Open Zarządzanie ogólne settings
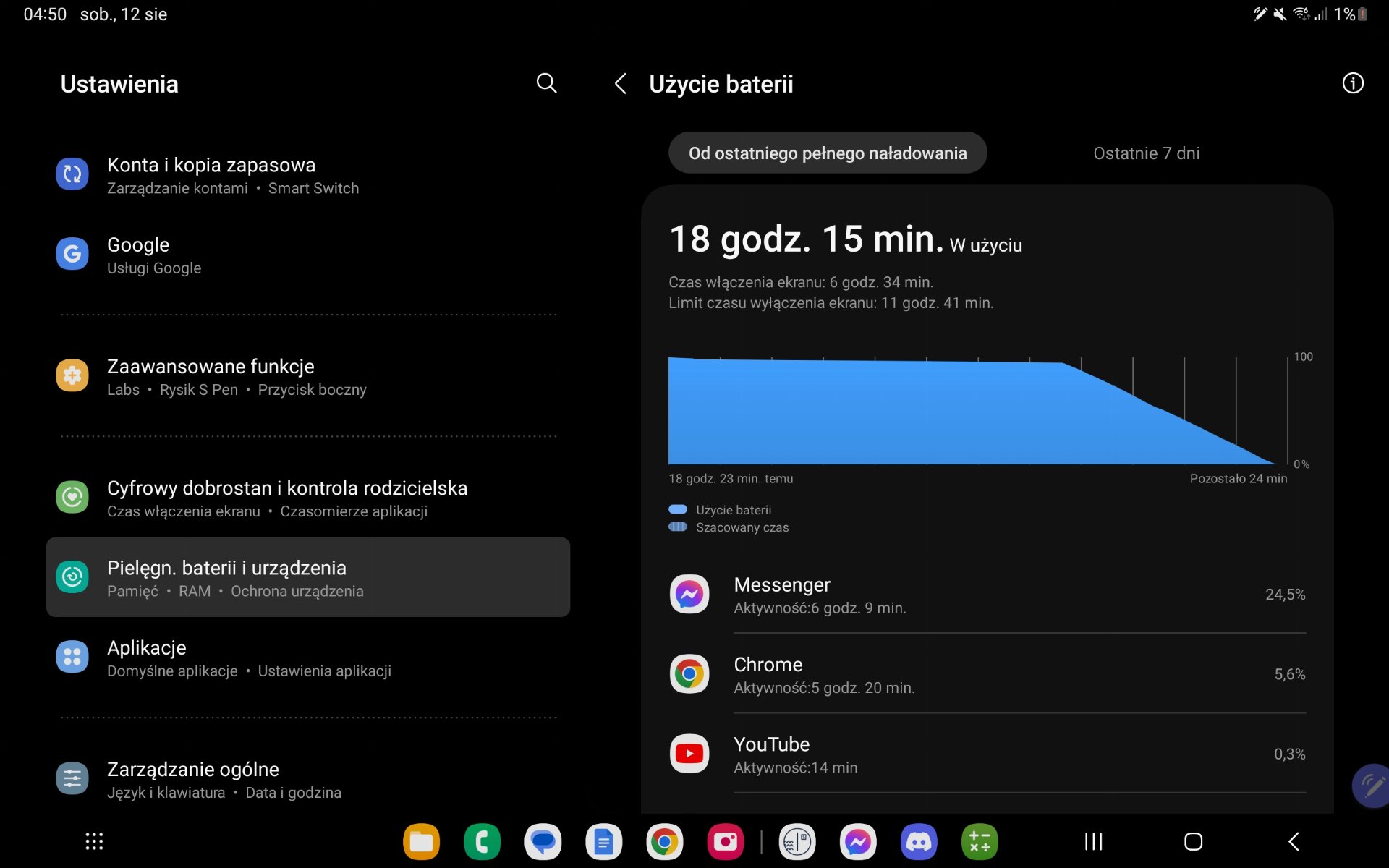The image size is (1389, 868). tap(308, 780)
